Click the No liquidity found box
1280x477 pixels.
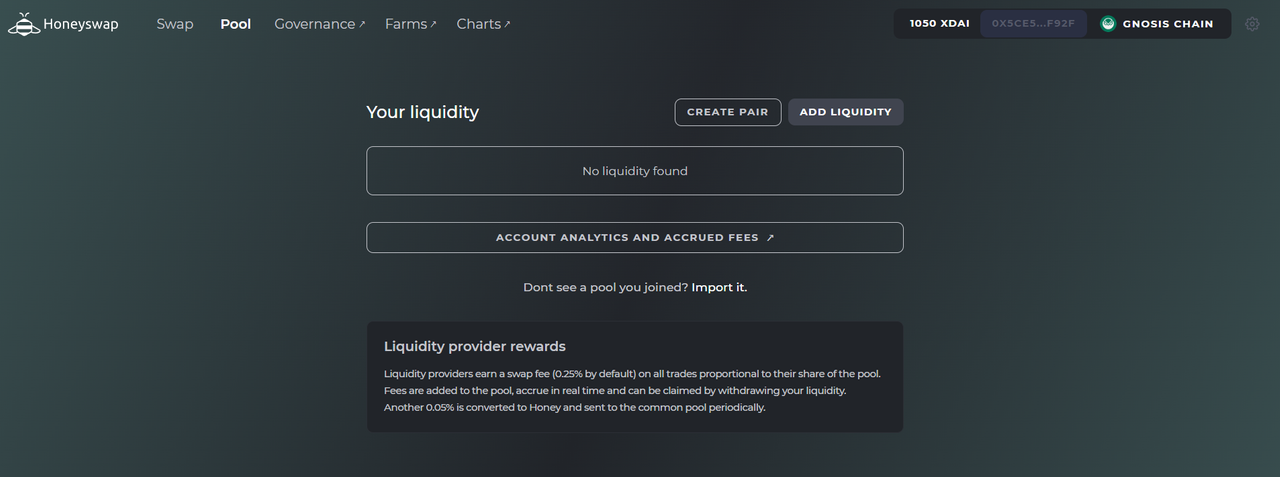635,171
